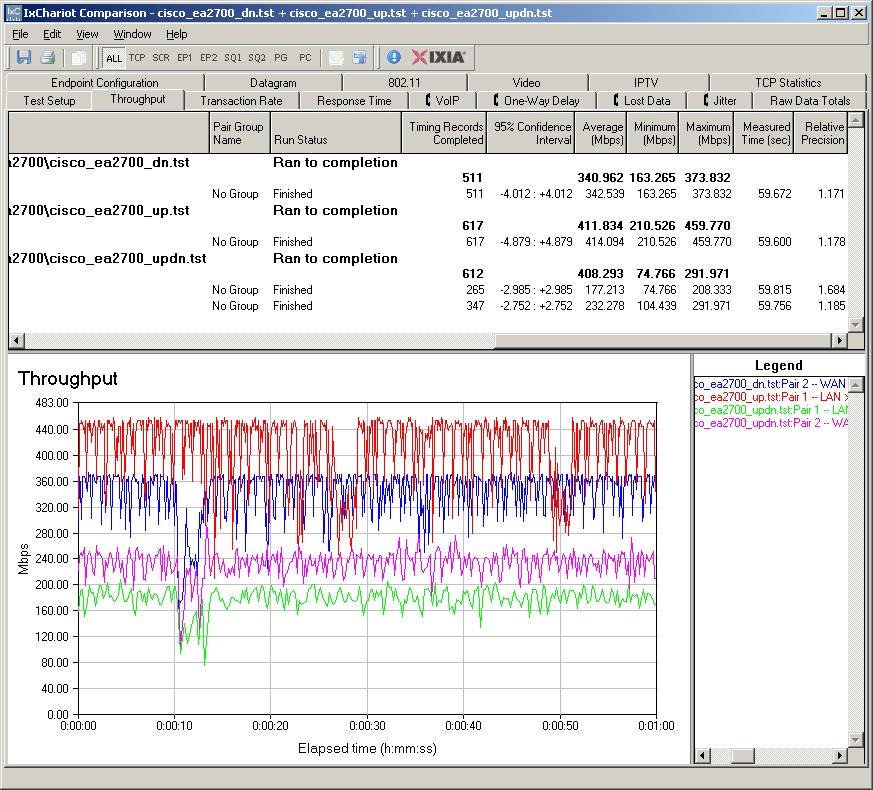
Task: Click the IxChariot title bar icon
Action: click(x=13, y=12)
